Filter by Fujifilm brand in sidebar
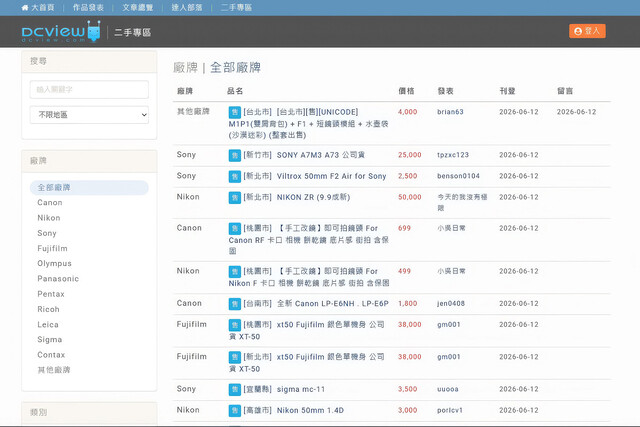640x427 pixels. click(x=52, y=248)
